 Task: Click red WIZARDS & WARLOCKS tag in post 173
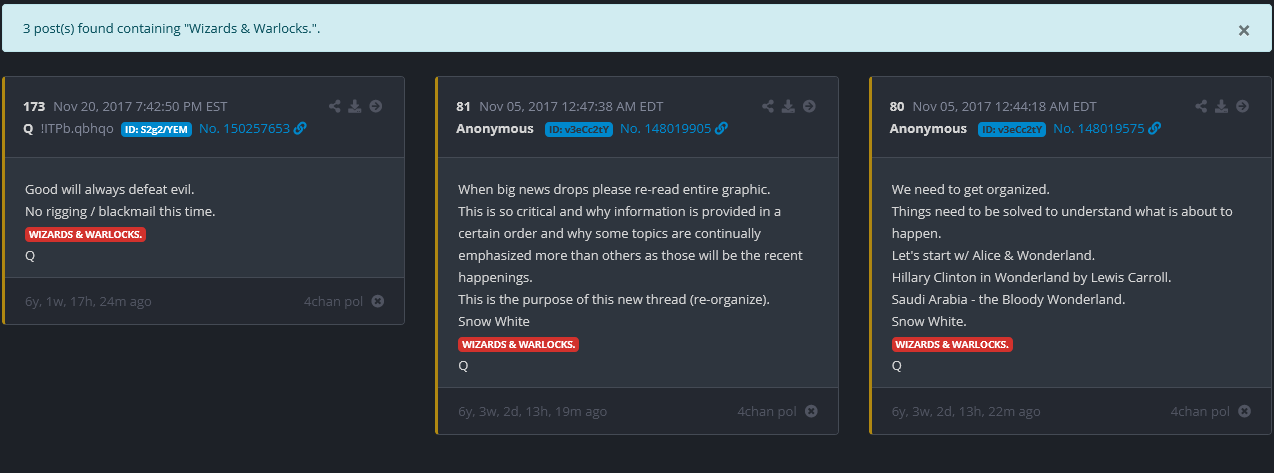(x=86, y=234)
